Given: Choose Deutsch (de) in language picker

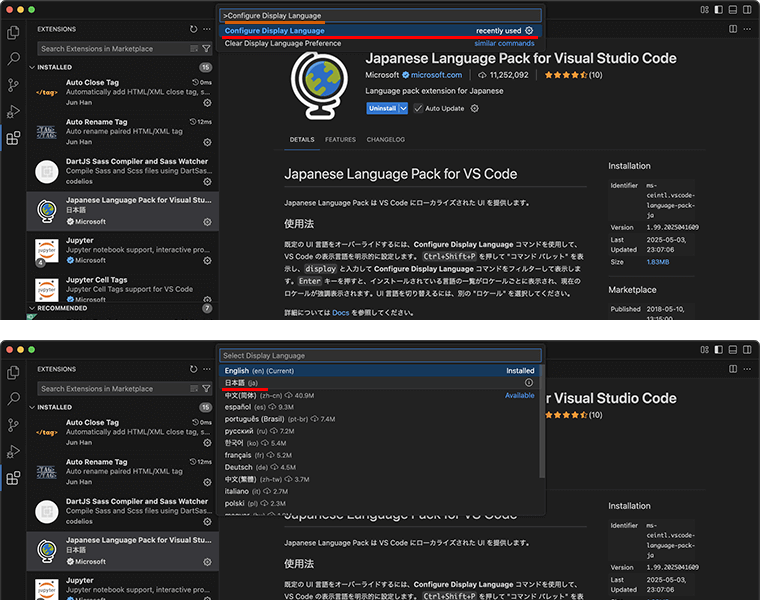Looking at the screenshot, I should (x=380, y=467).
